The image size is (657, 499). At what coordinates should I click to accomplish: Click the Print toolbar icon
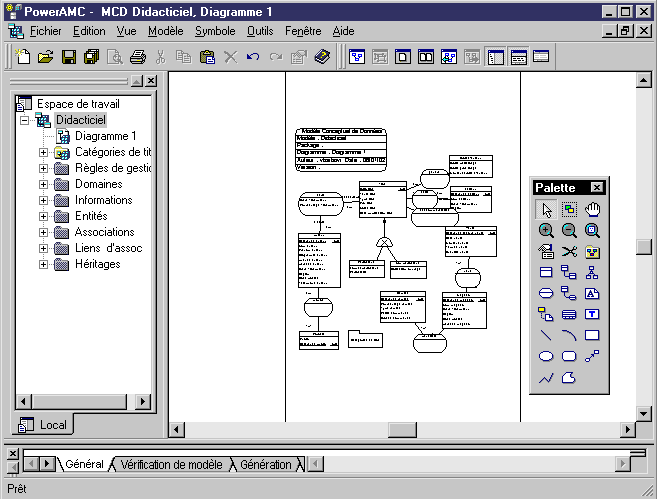coord(138,57)
